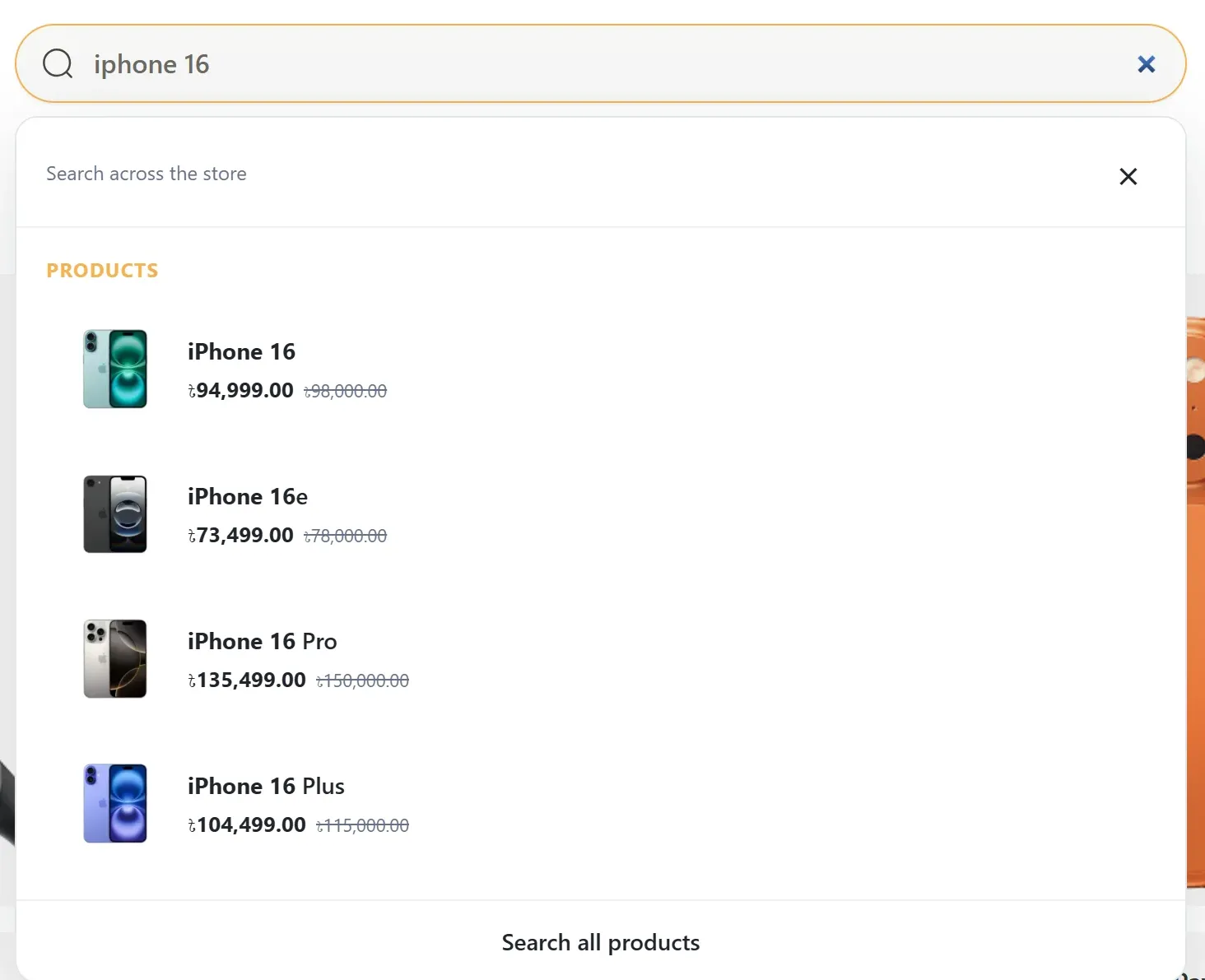This screenshot has height=980, width=1205.
Task: Open the iPhone 16 thumbnail
Action: pyautogui.click(x=115, y=369)
